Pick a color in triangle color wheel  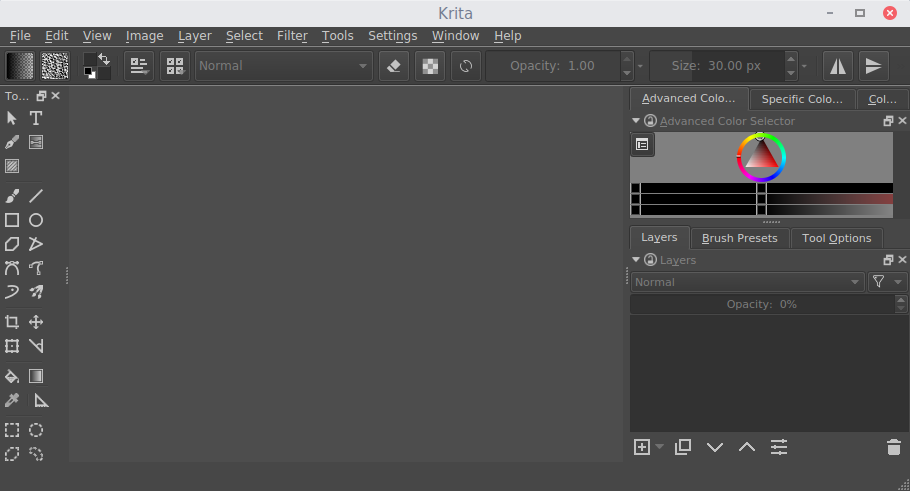coord(761,157)
